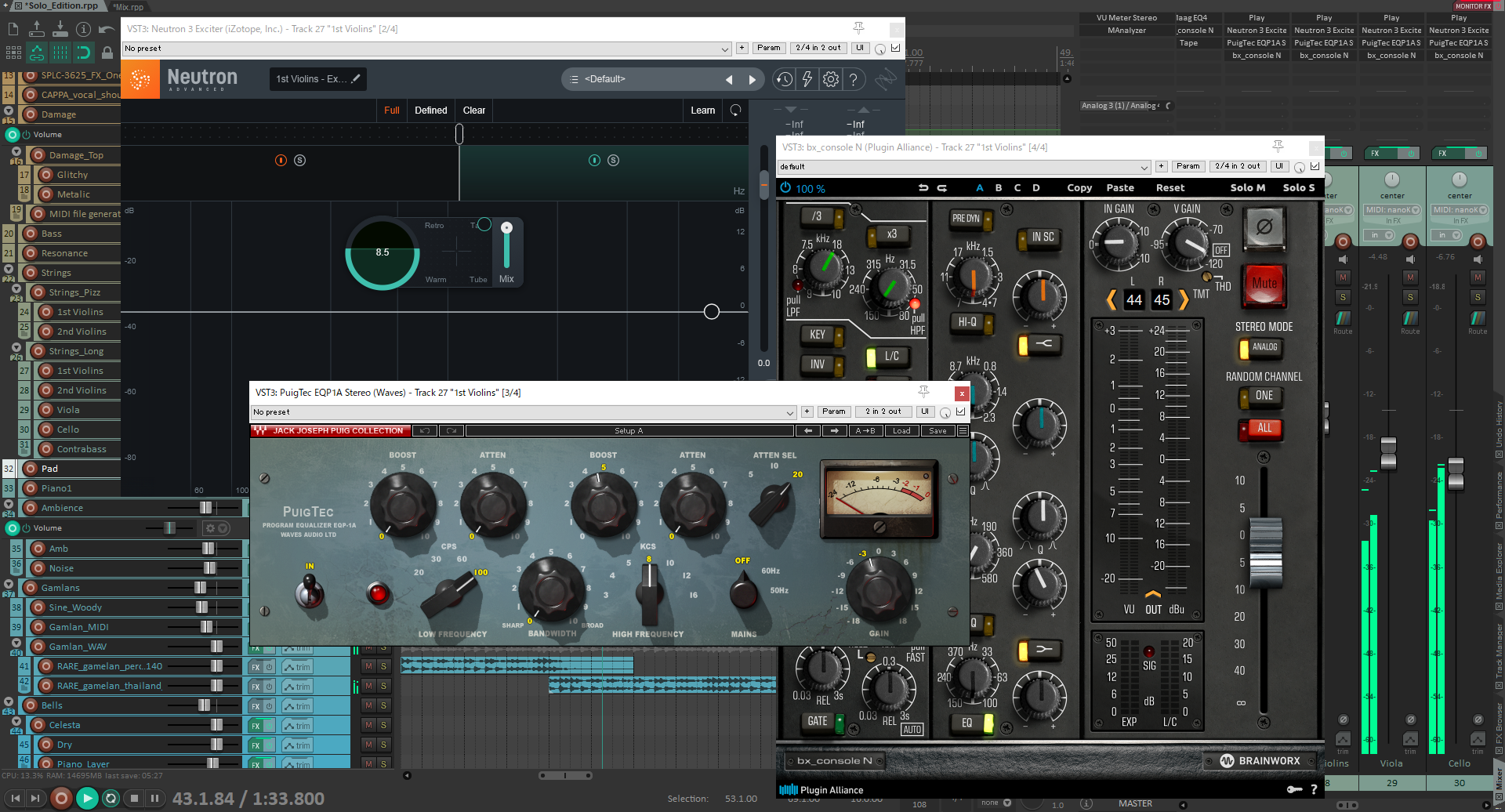1505x812 pixels.
Task: Click the transport Record button
Action: pyautogui.click(x=61, y=799)
